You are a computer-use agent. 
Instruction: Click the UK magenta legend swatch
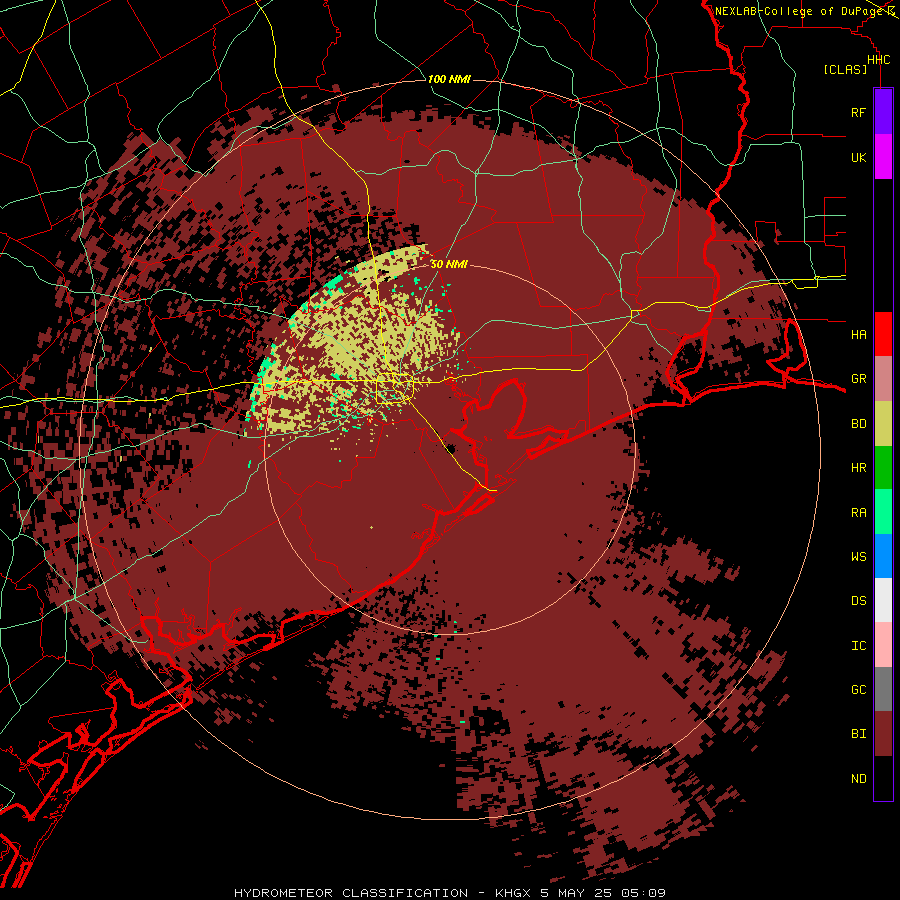click(x=883, y=157)
